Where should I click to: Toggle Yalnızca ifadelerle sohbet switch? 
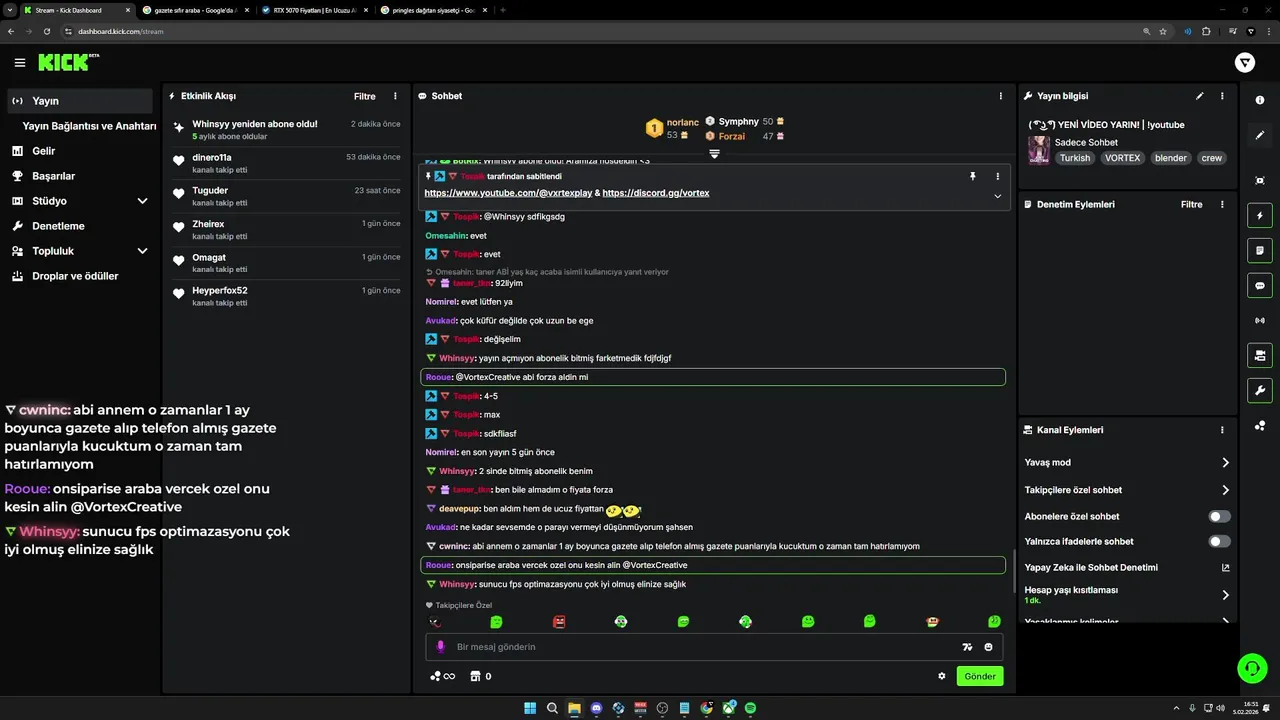[x=1219, y=541]
